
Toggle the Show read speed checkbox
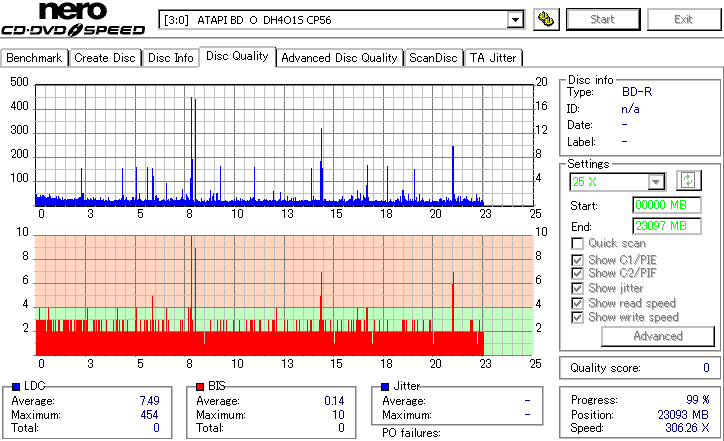coord(577,303)
